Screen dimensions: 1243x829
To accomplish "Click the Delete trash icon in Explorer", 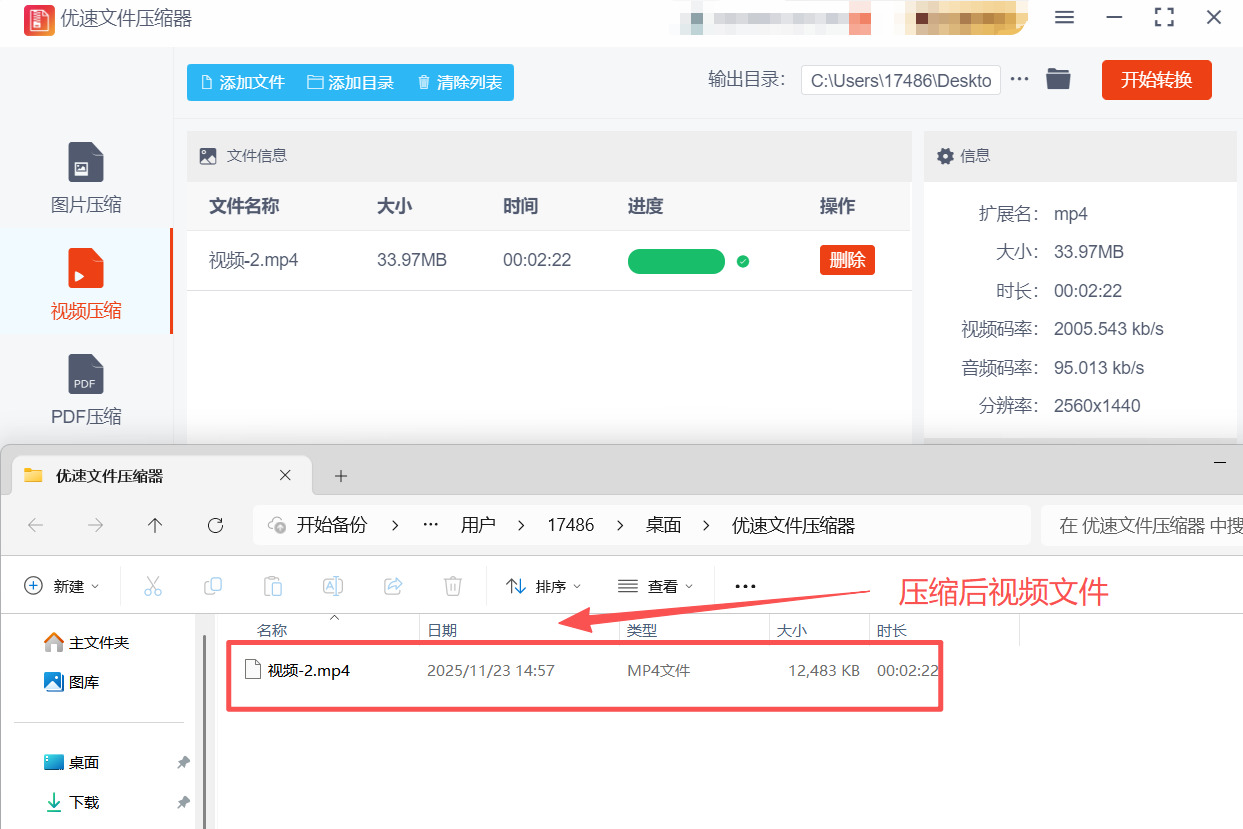I will [x=452, y=586].
